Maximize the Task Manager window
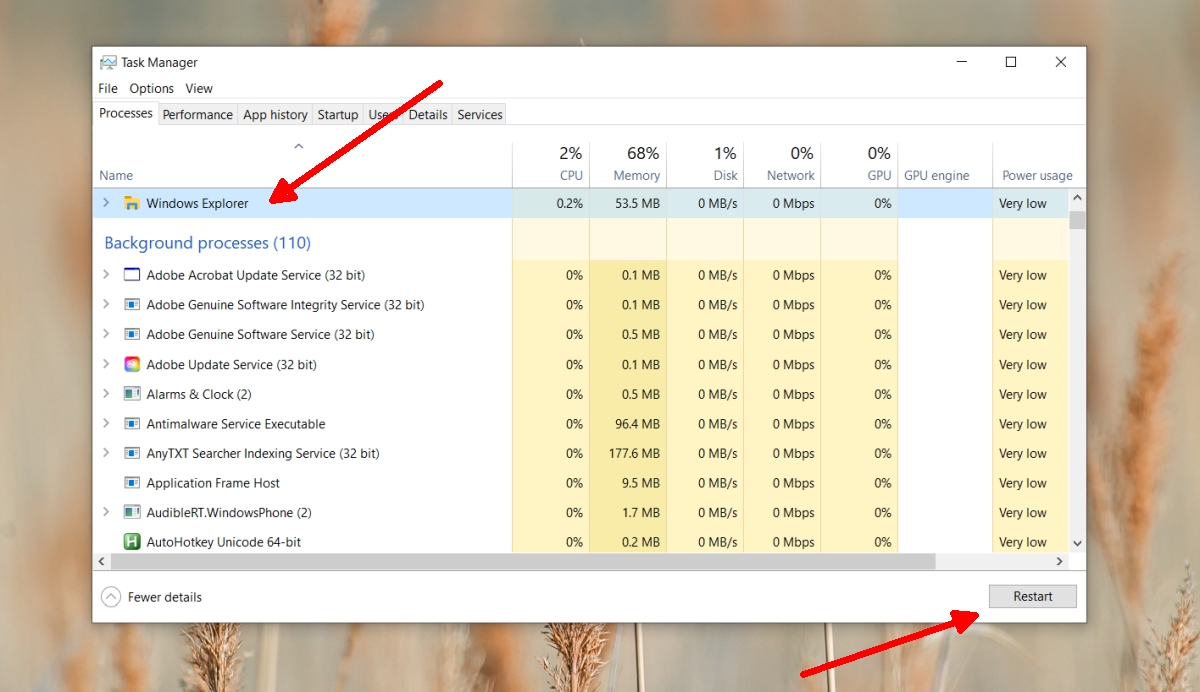The width and height of the screenshot is (1200, 692). [1011, 62]
